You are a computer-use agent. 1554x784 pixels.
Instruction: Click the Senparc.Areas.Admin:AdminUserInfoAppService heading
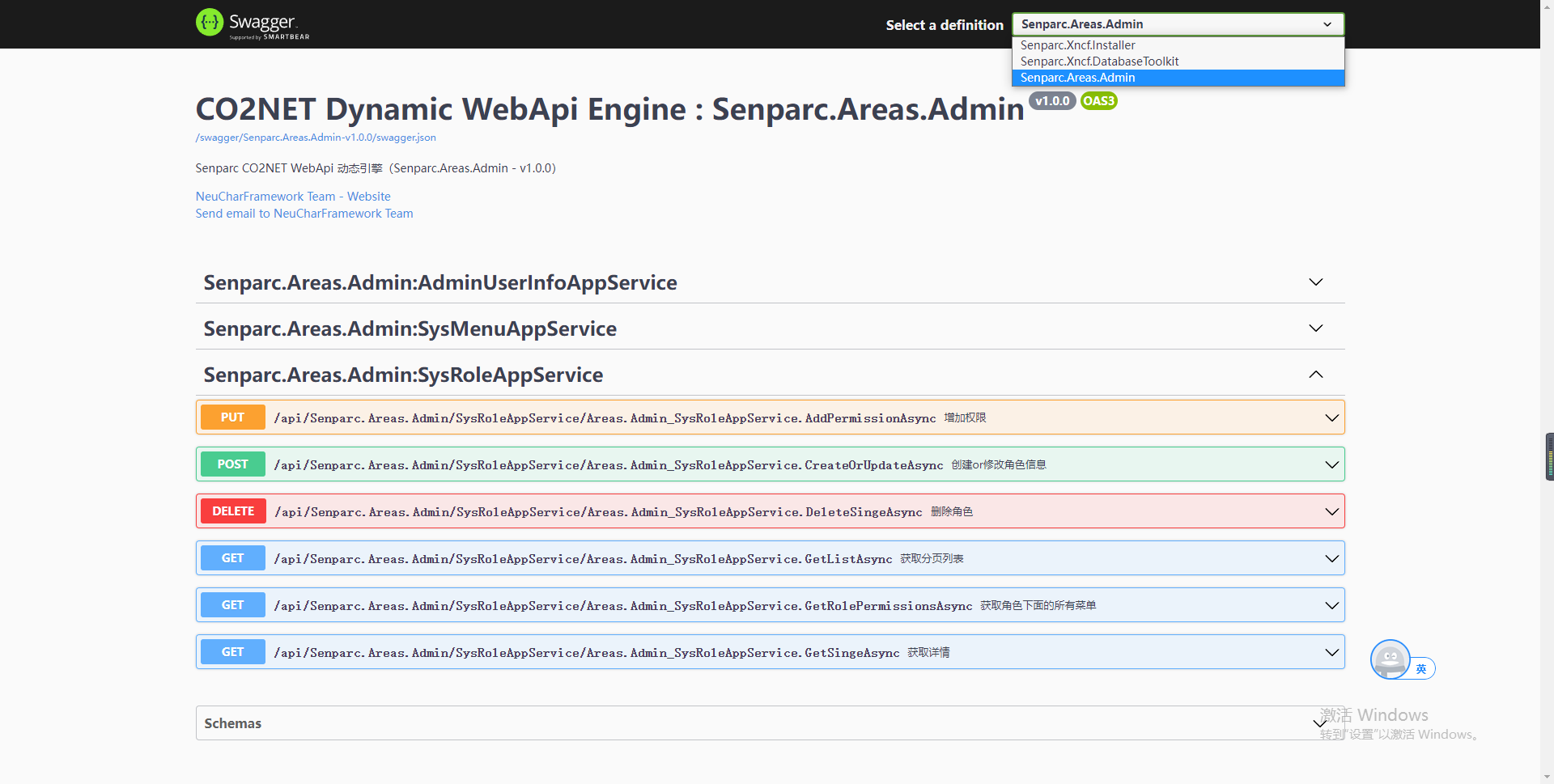pyautogui.click(x=440, y=282)
